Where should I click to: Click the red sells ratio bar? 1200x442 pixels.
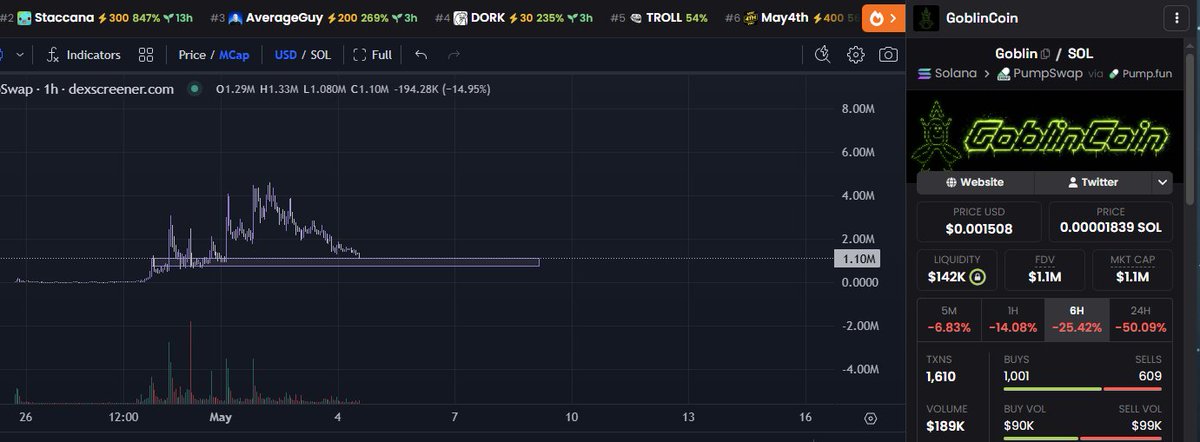(x=1134, y=389)
